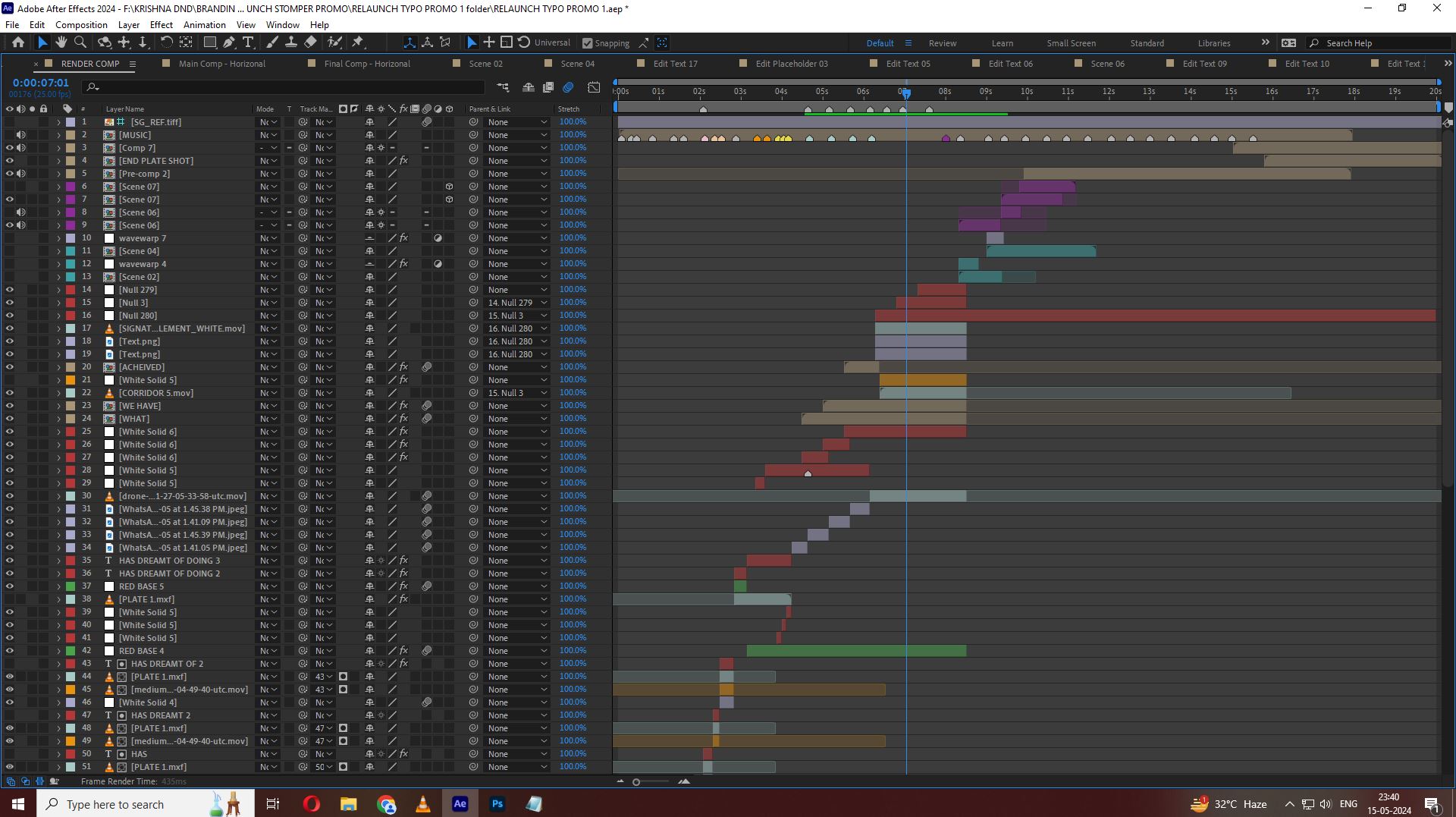The height and width of the screenshot is (817, 1456).
Task: Switch to Main Comp - Horizonal tab
Action: tap(222, 64)
